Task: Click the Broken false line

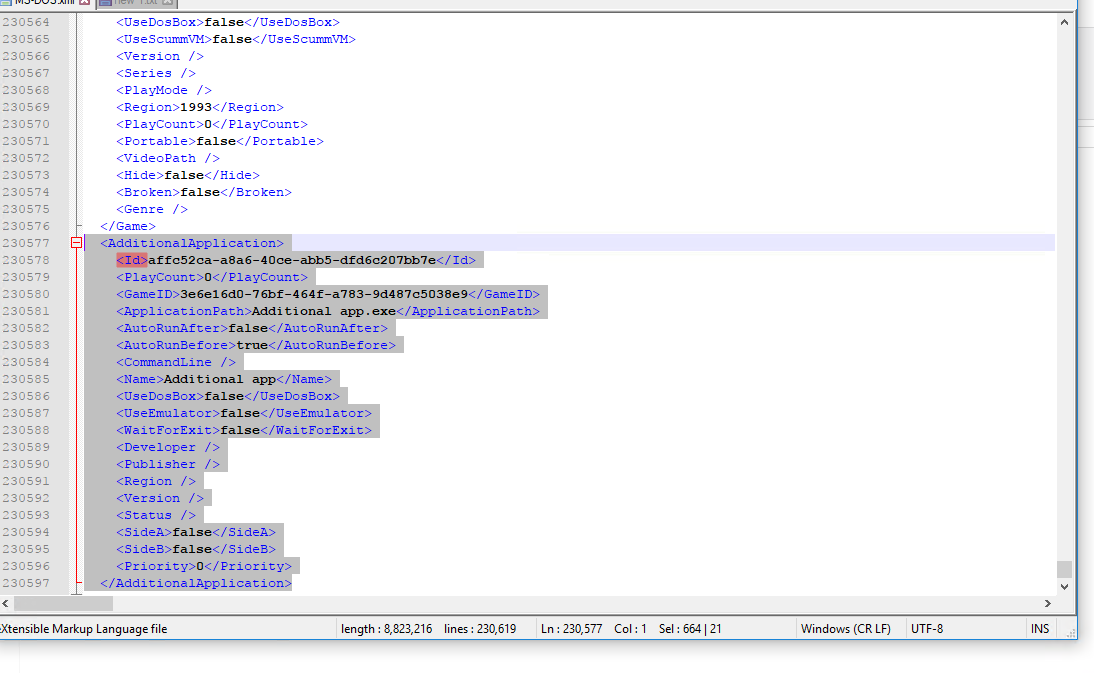Action: point(204,192)
